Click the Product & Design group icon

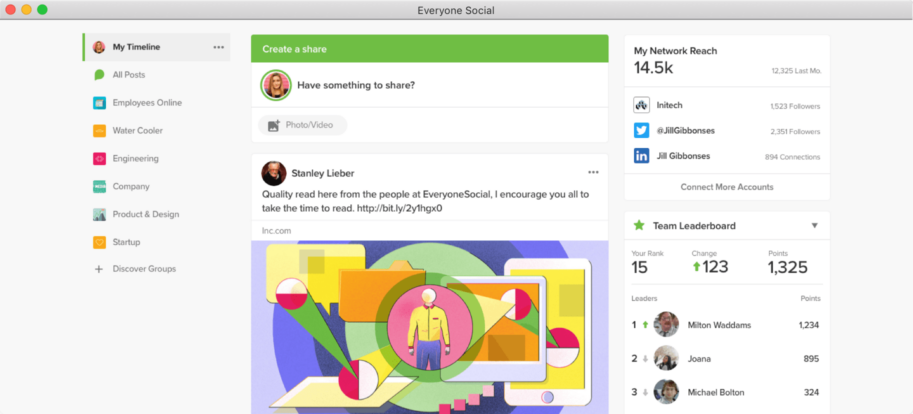point(99,214)
